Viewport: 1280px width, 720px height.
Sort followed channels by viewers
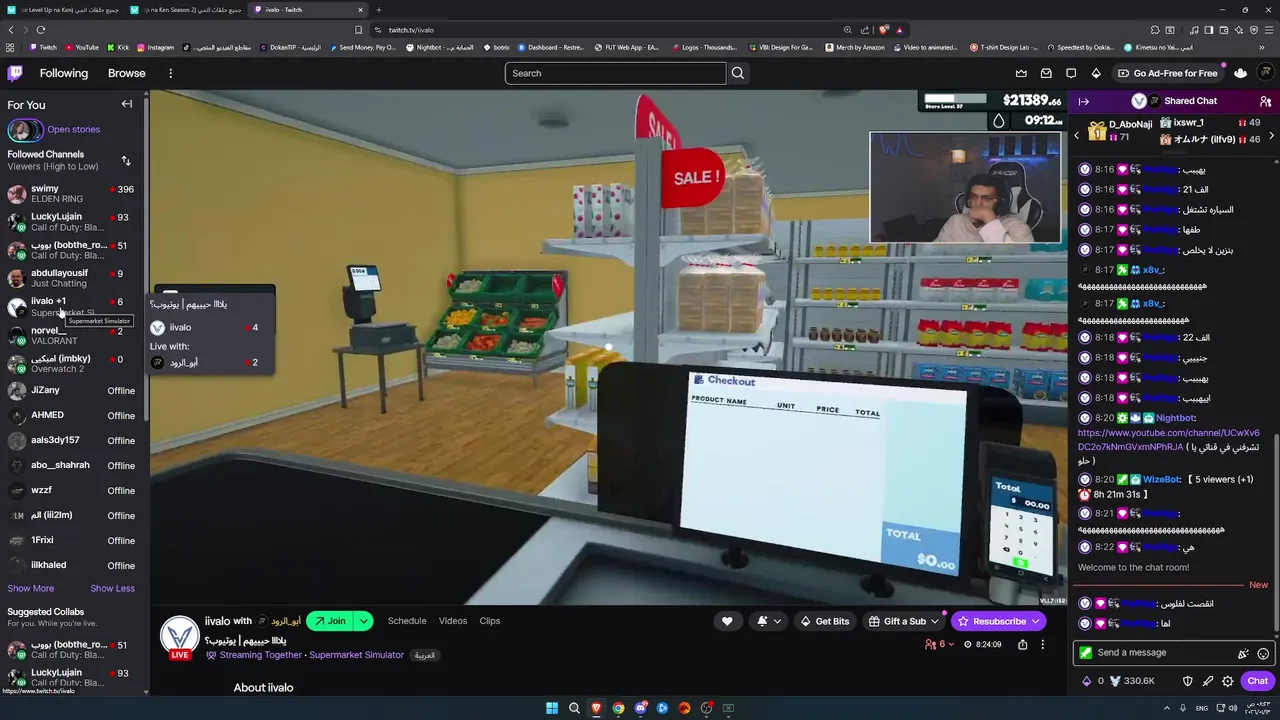click(x=126, y=160)
